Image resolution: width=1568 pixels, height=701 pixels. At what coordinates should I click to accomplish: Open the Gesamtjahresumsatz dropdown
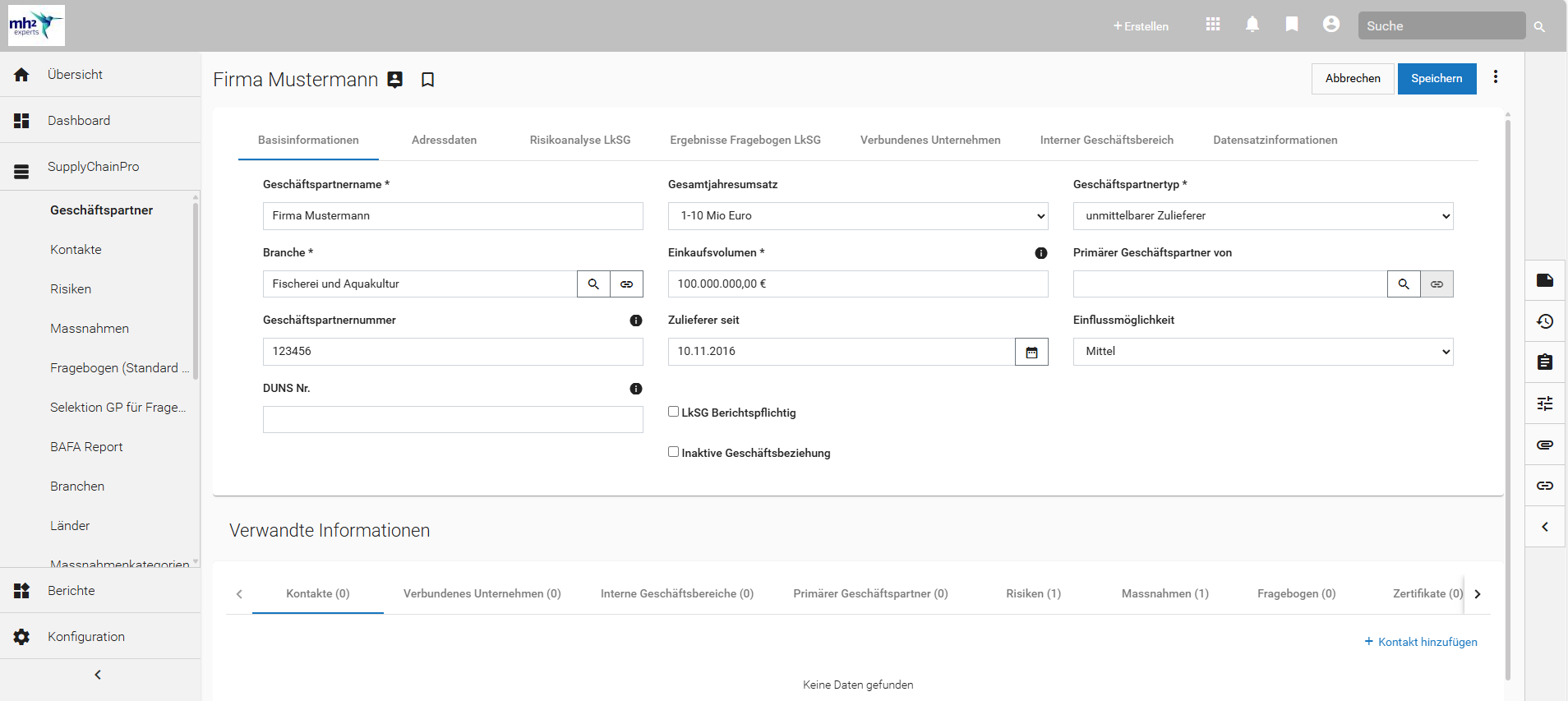click(857, 216)
